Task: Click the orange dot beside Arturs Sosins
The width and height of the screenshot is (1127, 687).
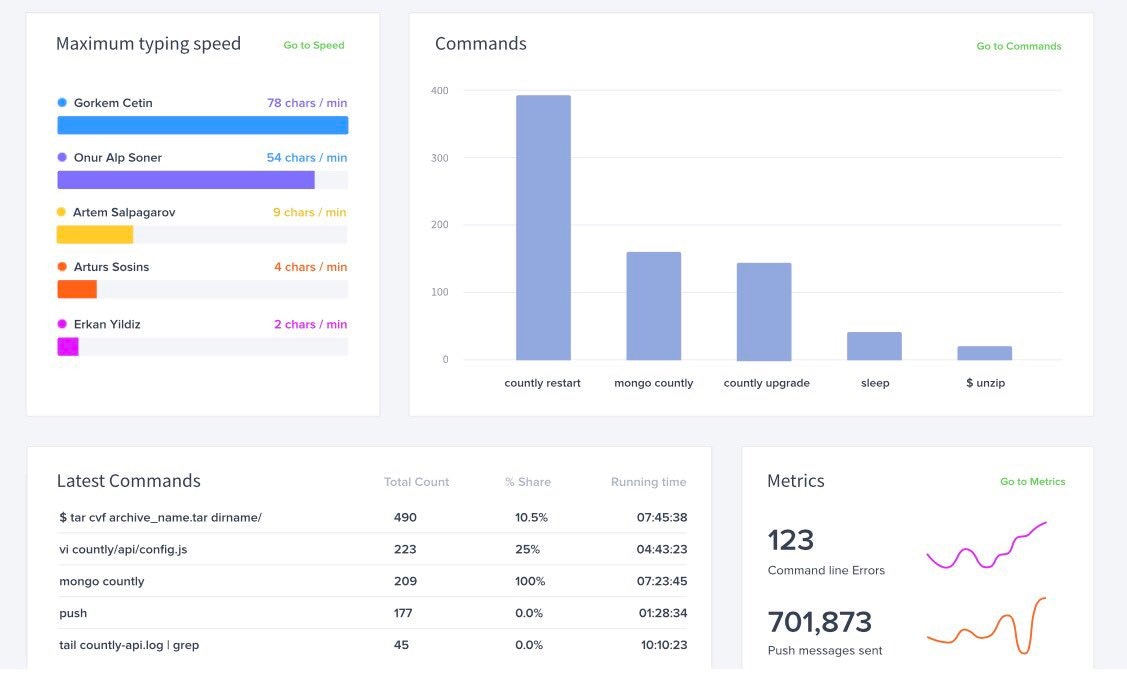Action: (62, 267)
